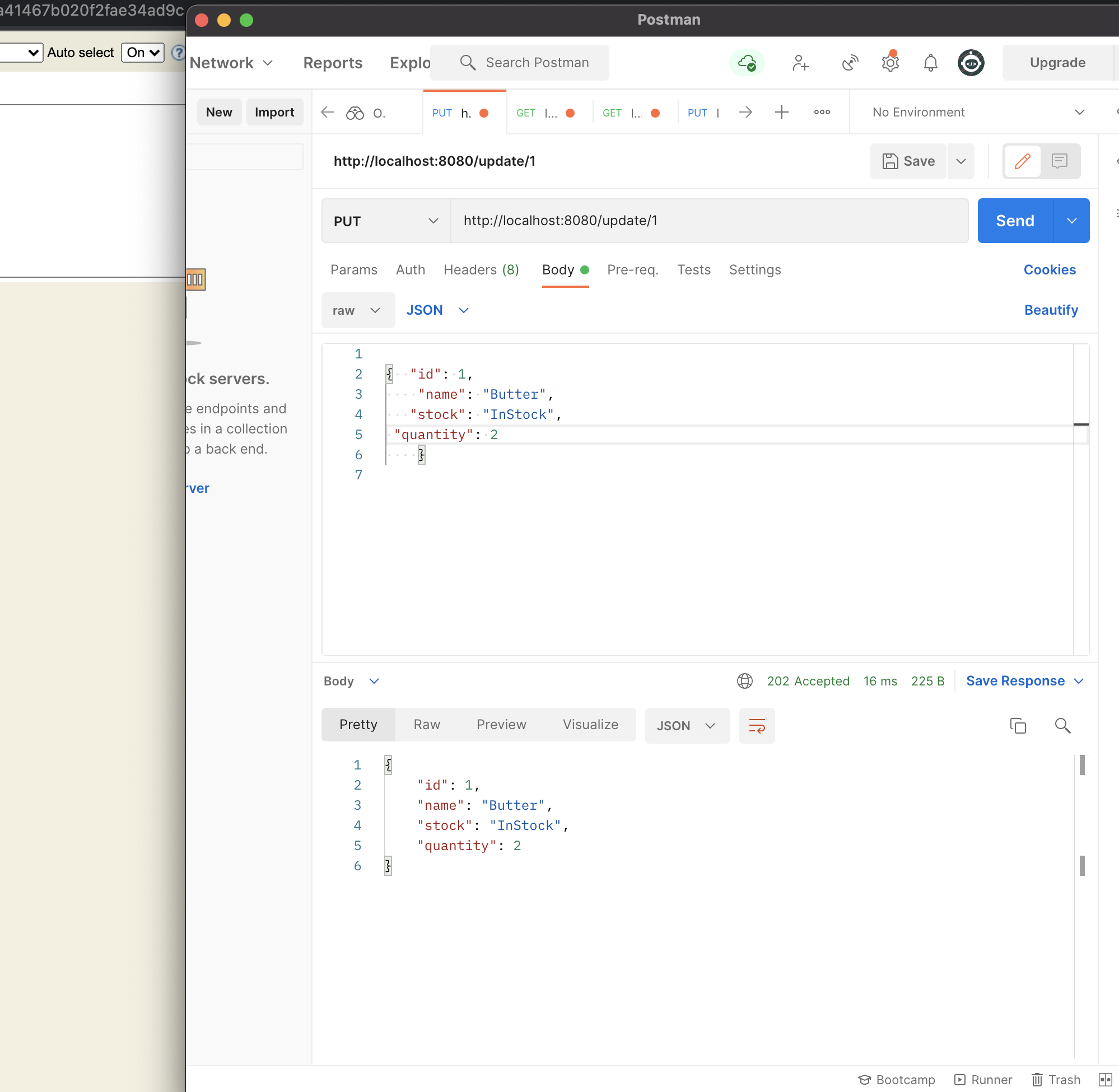Open the invite collaborators icon

point(800,63)
